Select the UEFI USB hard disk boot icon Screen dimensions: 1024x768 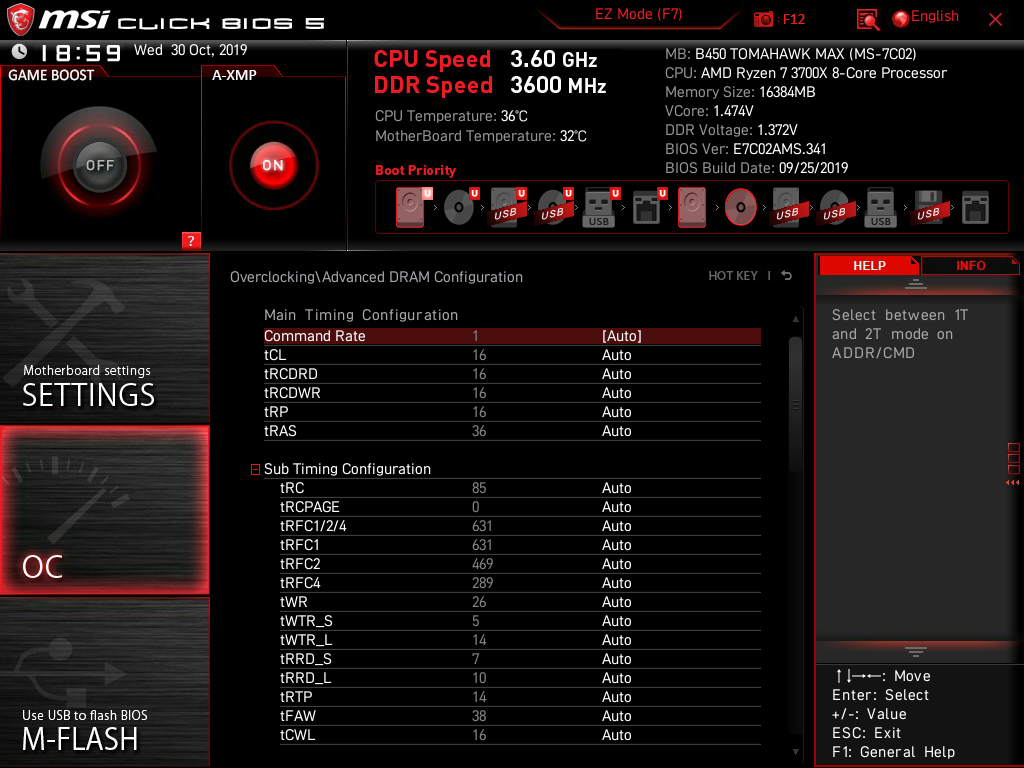pos(505,207)
